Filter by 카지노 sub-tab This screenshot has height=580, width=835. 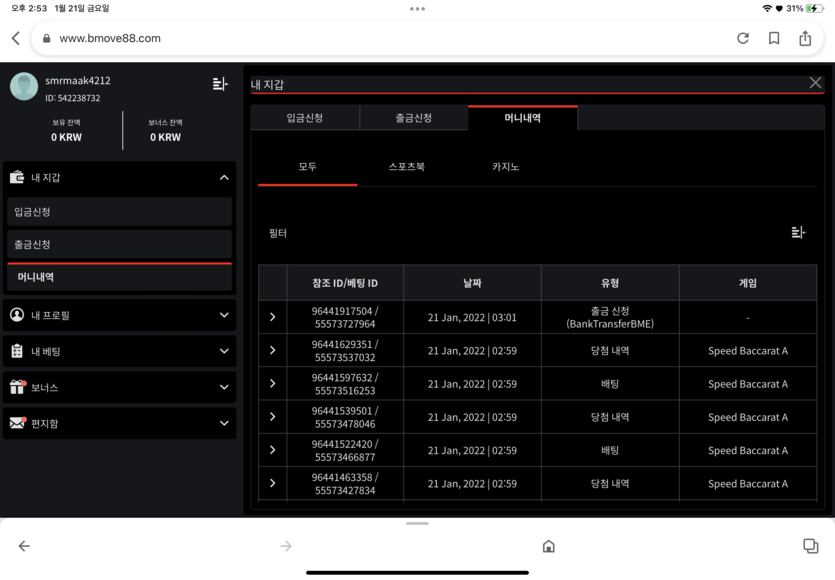505,167
